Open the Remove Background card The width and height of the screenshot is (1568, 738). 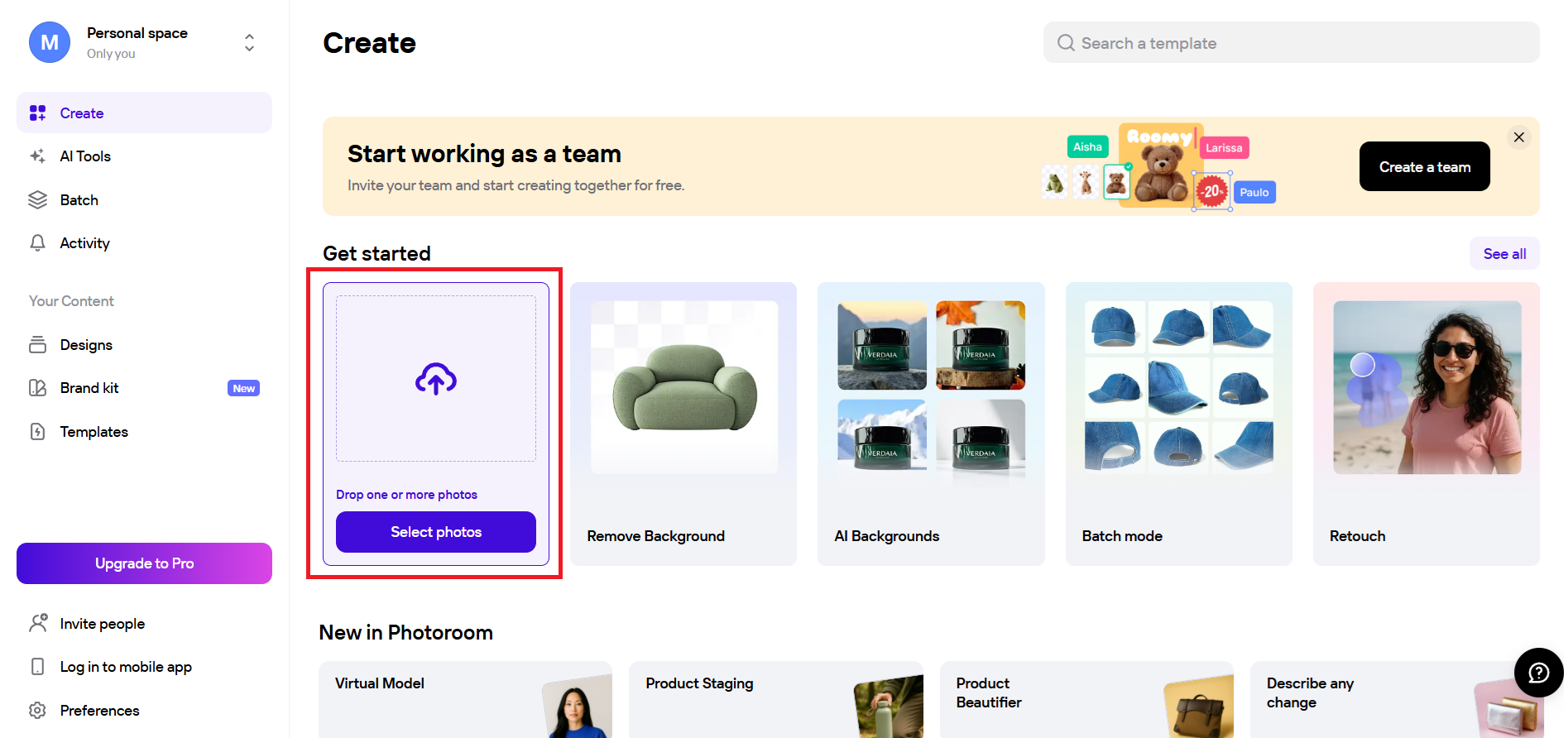[683, 424]
